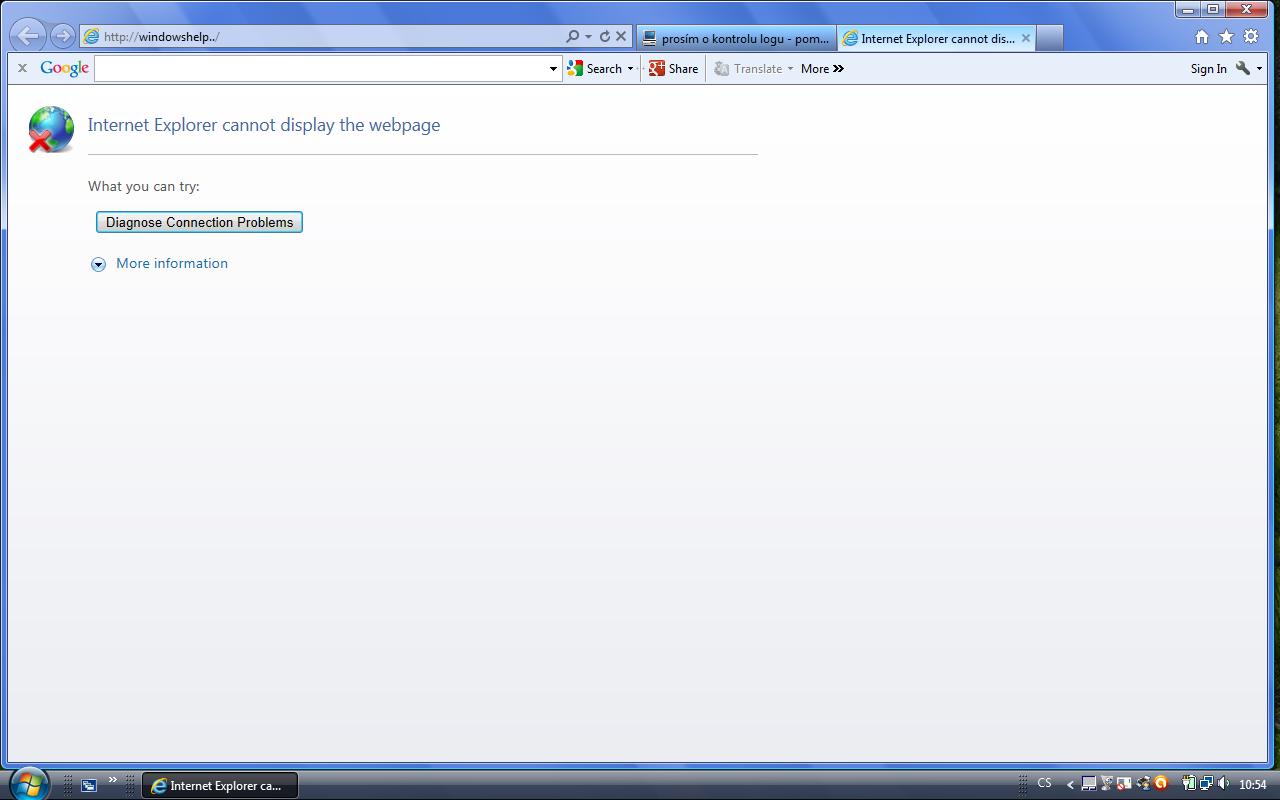Open Google Toolbar wrench options

pos(1248,68)
